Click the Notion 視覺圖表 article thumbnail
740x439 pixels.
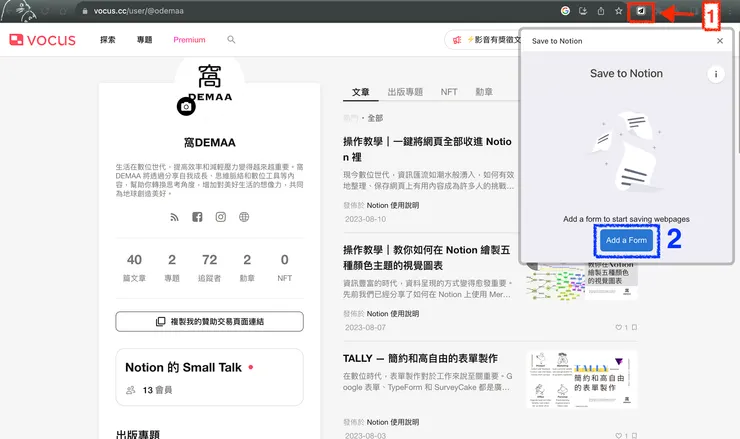point(582,280)
